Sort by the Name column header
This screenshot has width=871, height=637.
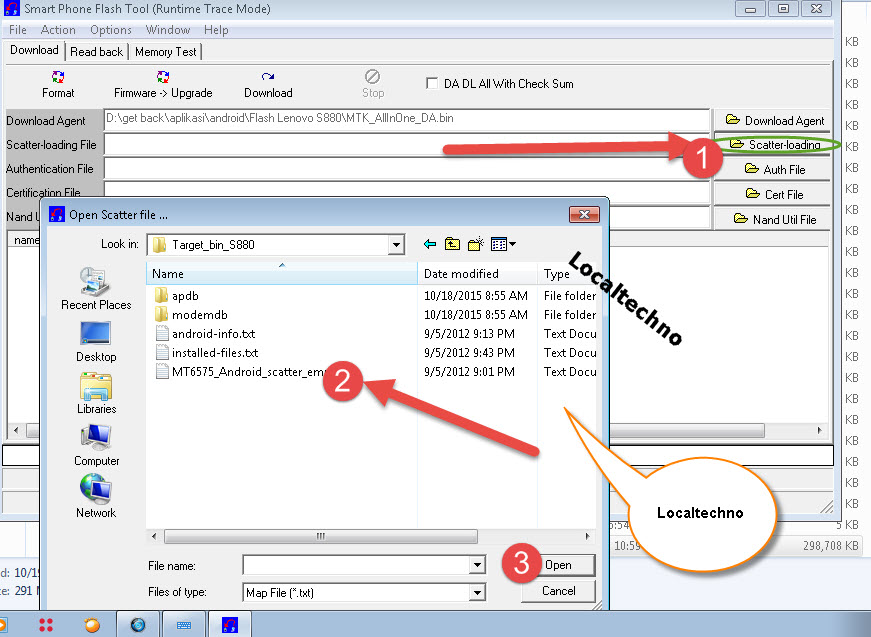pos(282,274)
